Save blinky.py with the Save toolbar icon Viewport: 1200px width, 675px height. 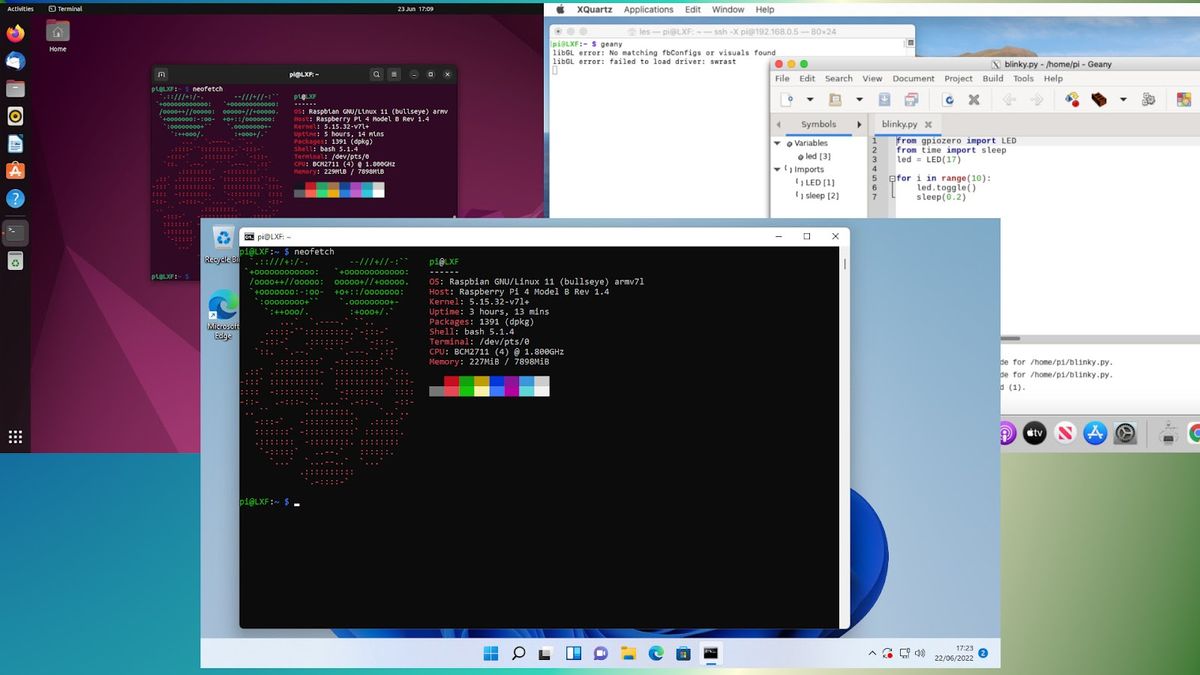(883, 98)
